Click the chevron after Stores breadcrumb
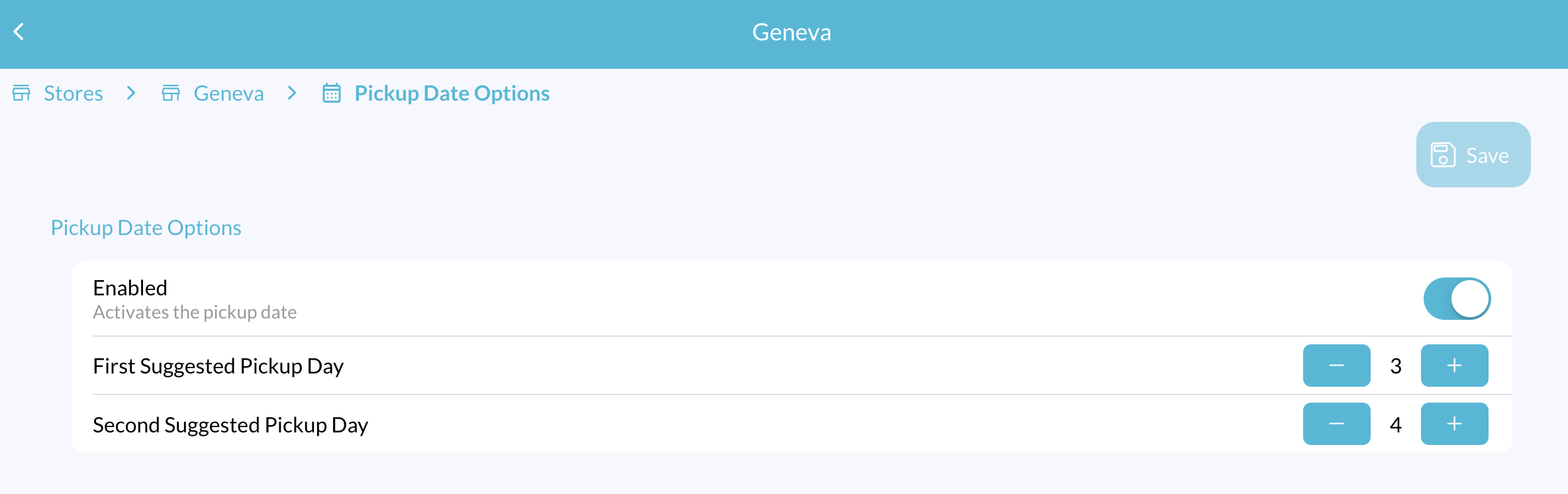1568x494 pixels. [131, 93]
